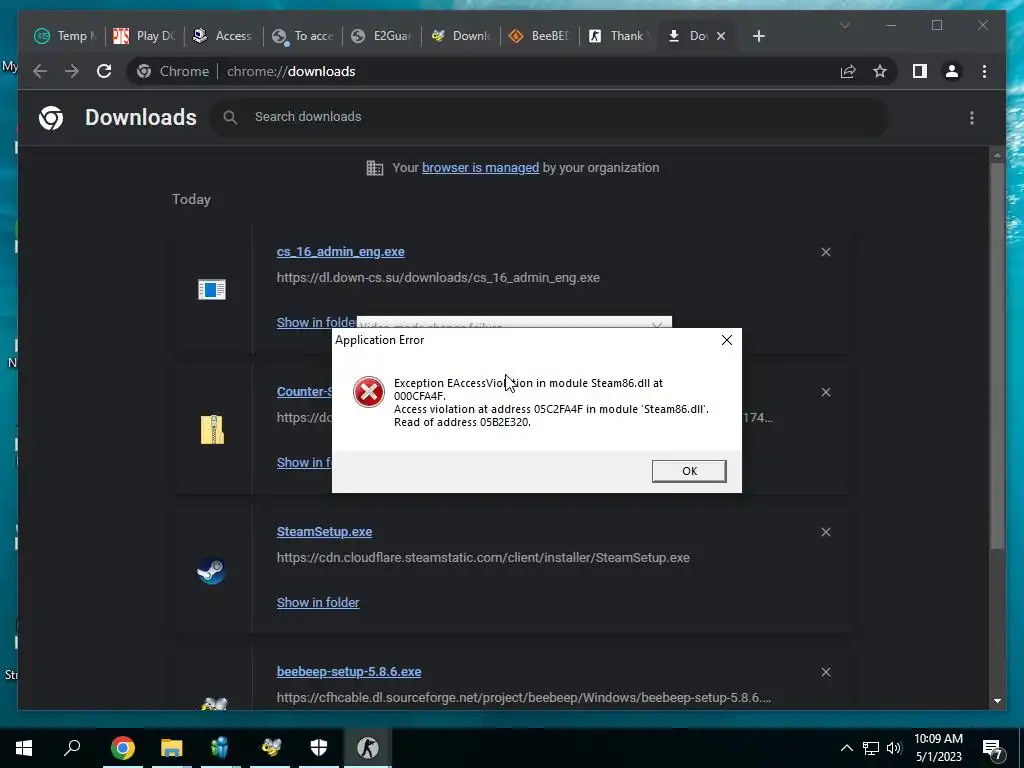Open the tab search chevron dropdown
1024x768 pixels.
click(844, 25)
